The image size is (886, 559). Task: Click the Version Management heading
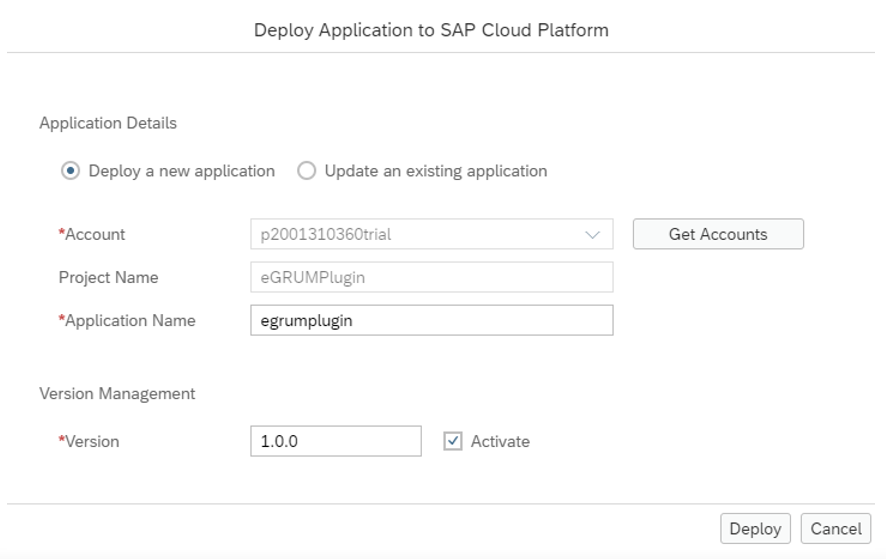117,393
